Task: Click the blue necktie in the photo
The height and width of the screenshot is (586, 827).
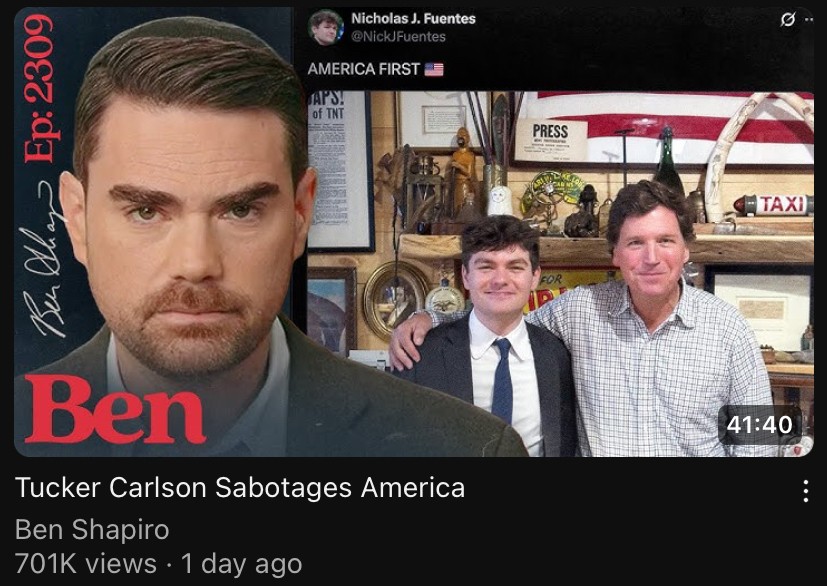Action: tap(502, 380)
